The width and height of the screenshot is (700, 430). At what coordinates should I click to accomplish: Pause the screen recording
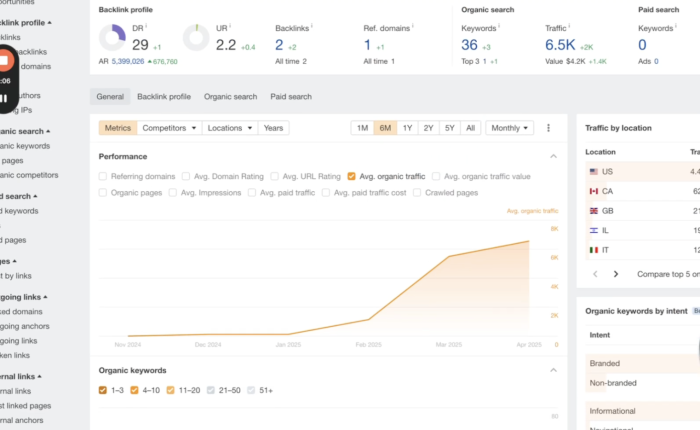tap(4, 98)
